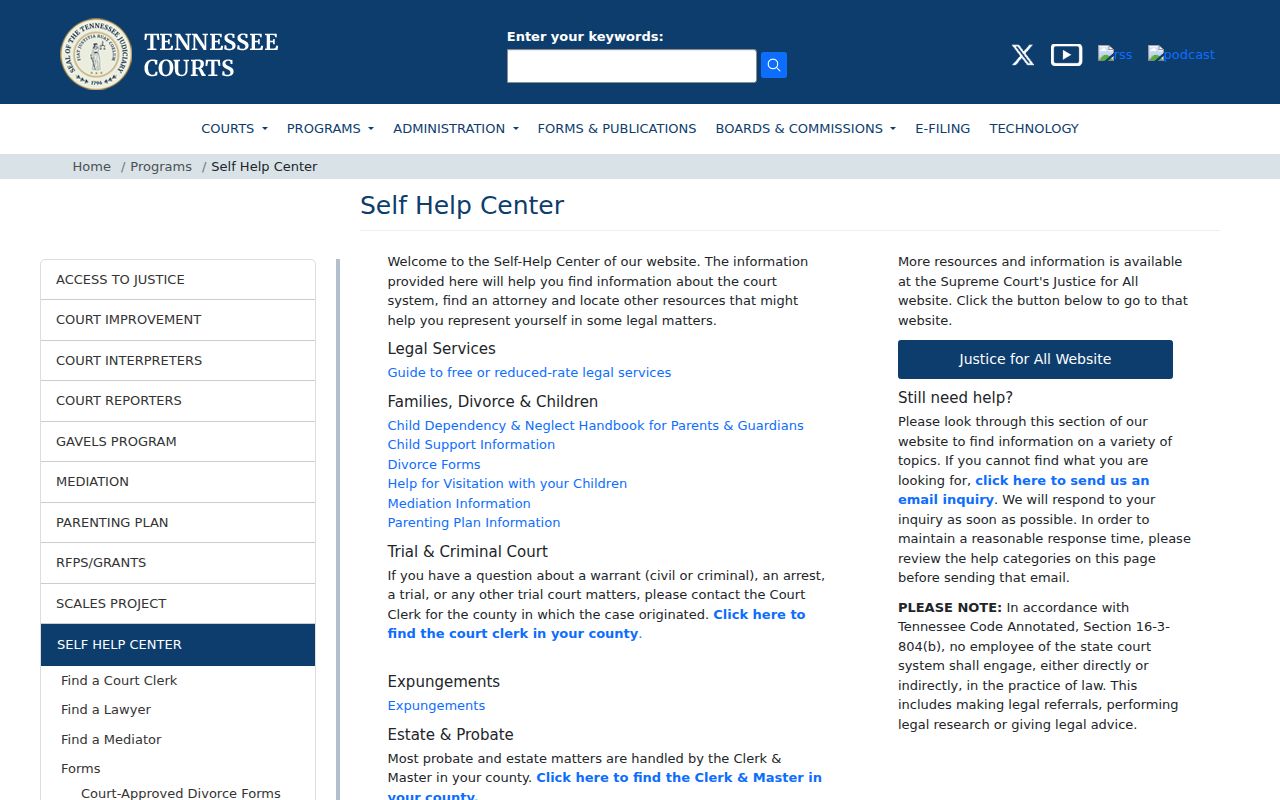Click the Tennessee Judiciary seal logo

(96, 54)
